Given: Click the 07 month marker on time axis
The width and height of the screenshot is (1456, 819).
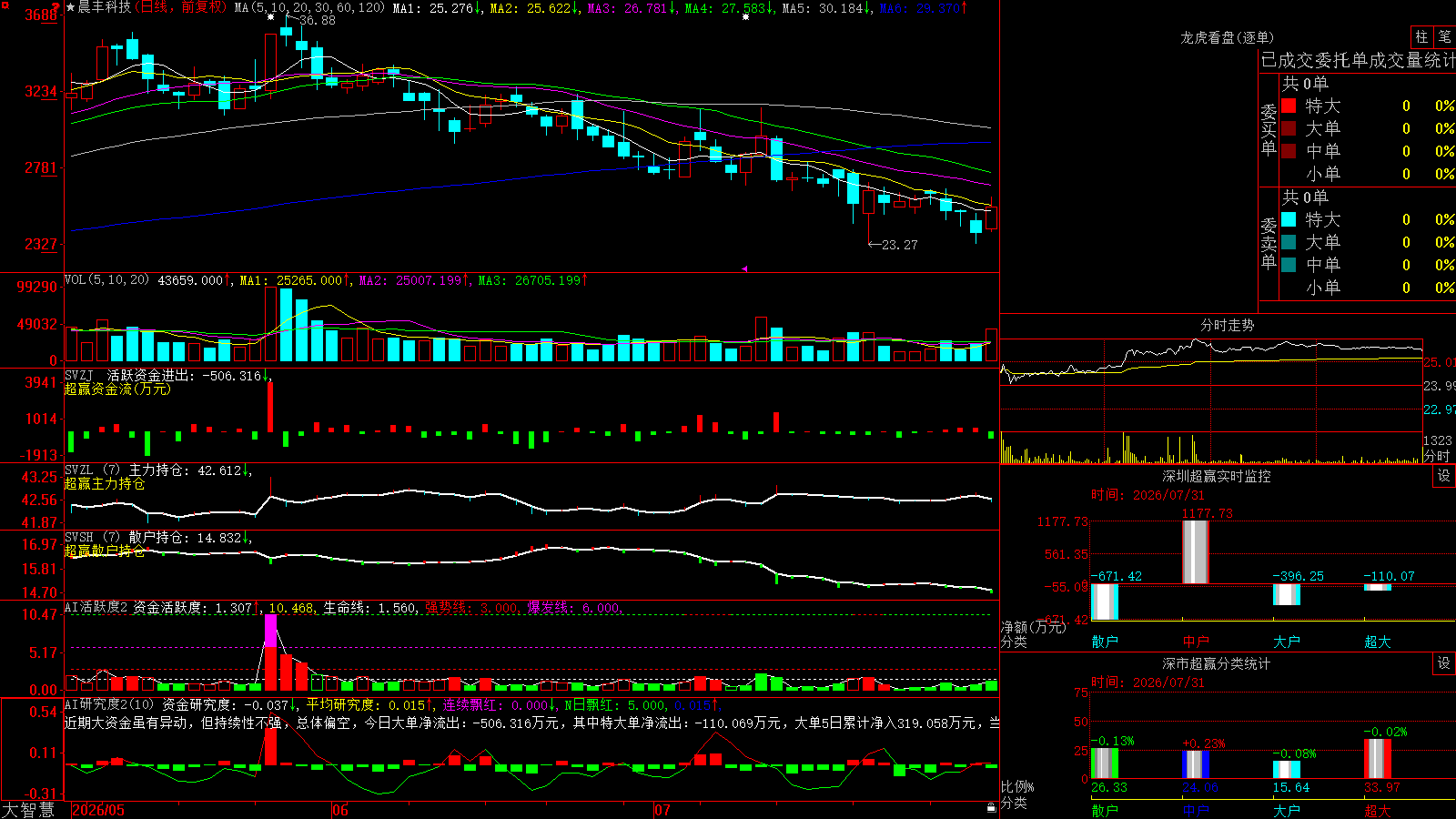Looking at the screenshot, I should [x=662, y=810].
